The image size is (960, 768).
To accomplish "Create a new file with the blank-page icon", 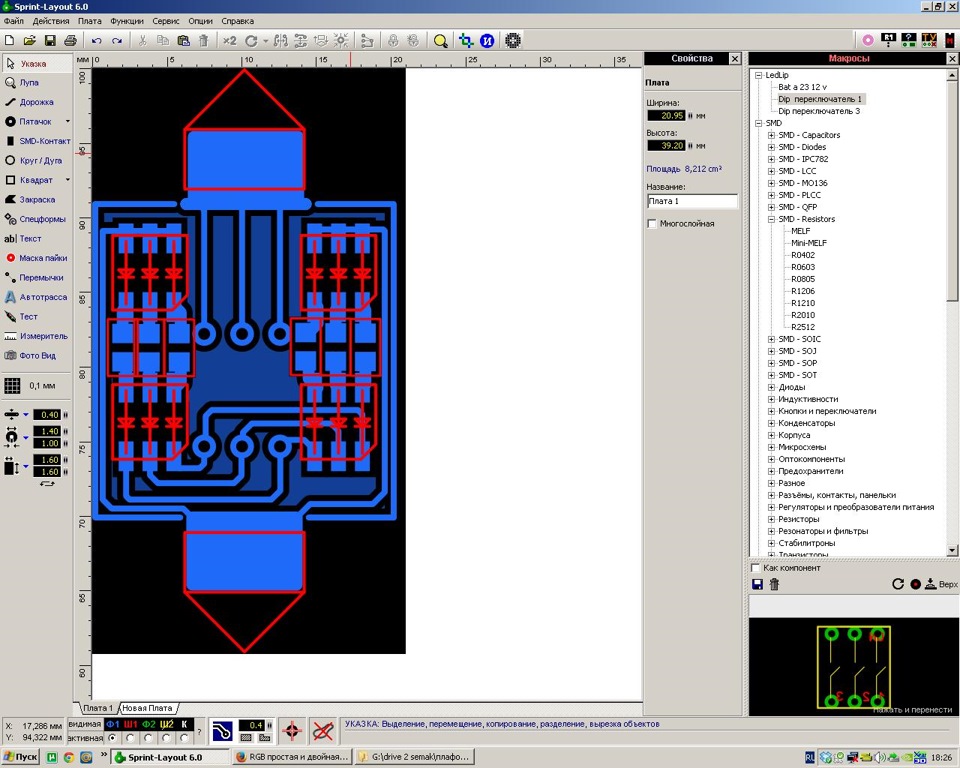I will pyautogui.click(x=10, y=41).
